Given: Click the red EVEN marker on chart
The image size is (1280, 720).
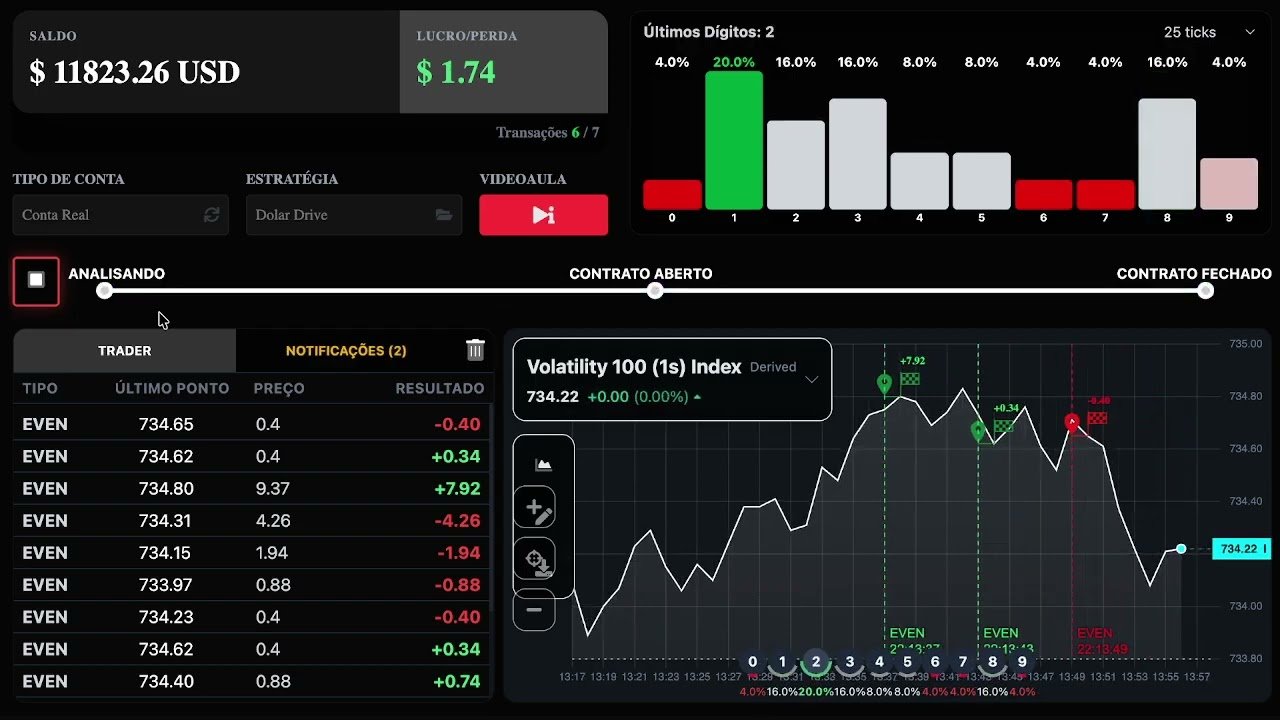Looking at the screenshot, I should click(1072, 423).
